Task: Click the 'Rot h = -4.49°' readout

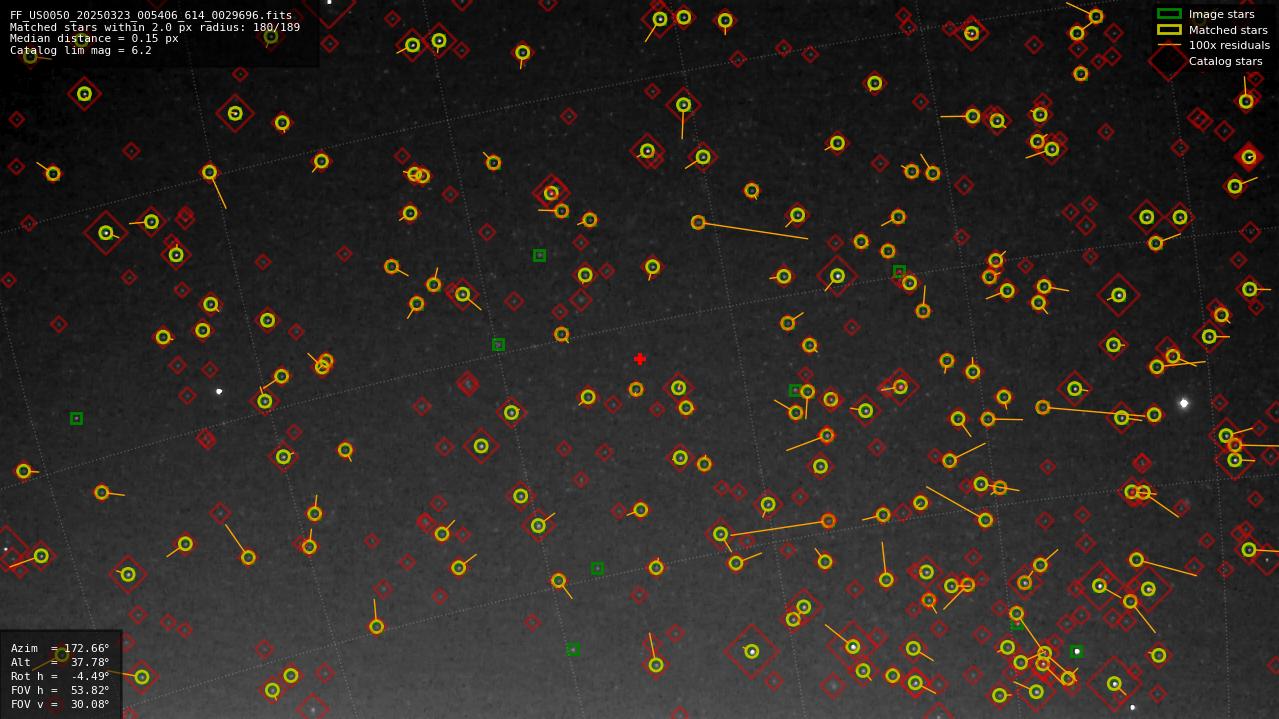Action: click(x=60, y=676)
